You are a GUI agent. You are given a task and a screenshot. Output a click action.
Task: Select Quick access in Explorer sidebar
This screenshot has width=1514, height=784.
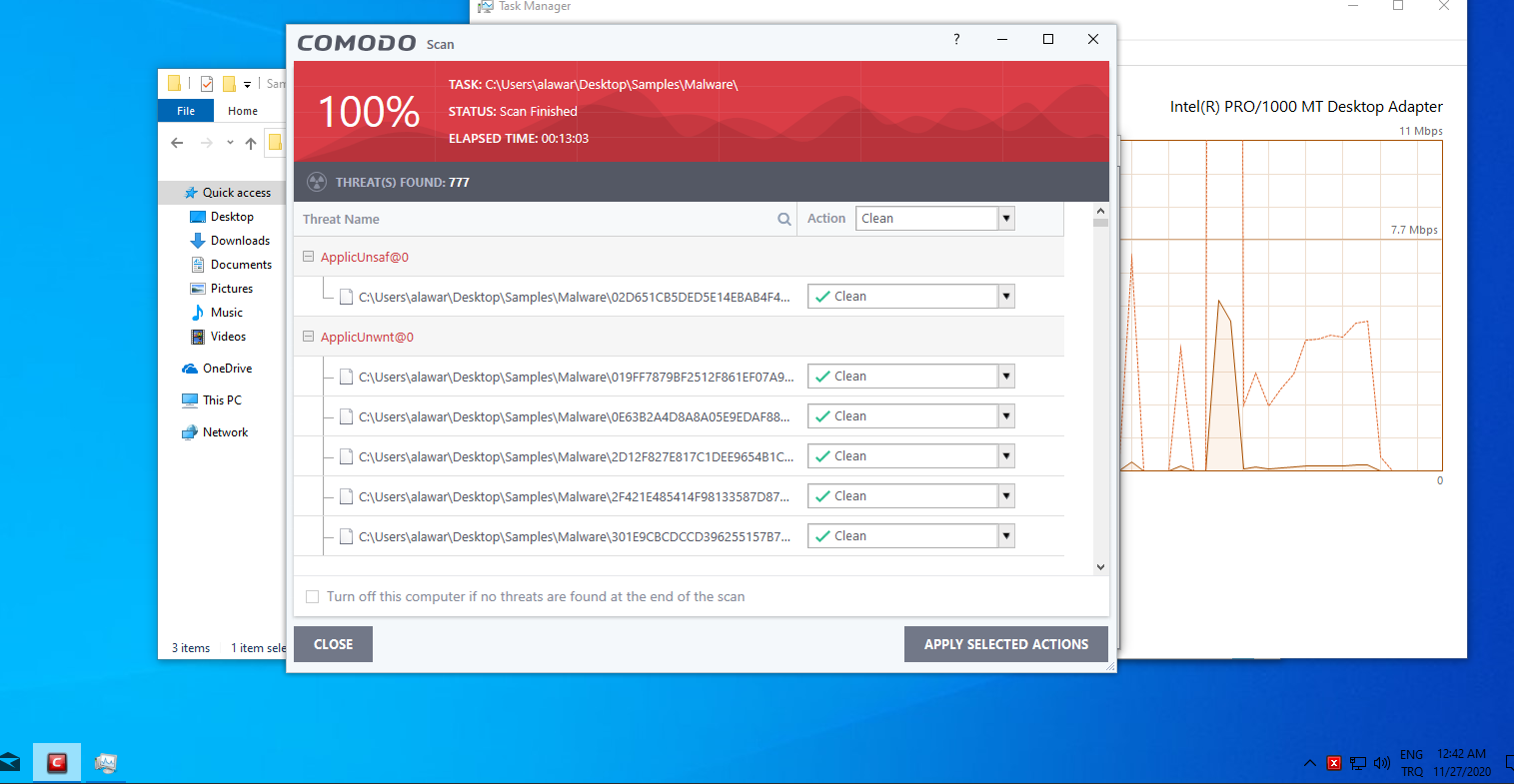tap(236, 193)
